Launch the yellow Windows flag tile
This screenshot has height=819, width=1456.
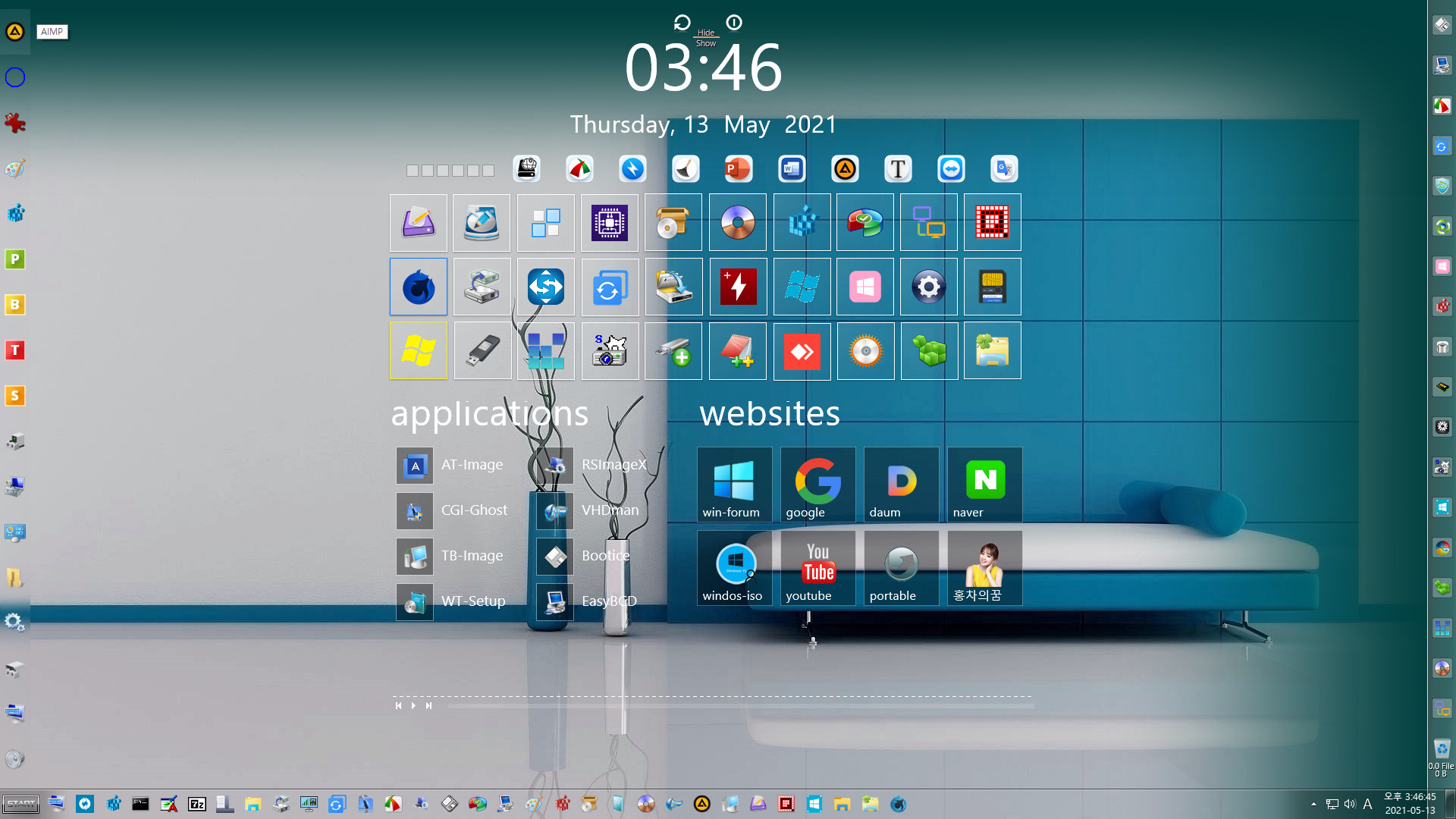coord(419,350)
